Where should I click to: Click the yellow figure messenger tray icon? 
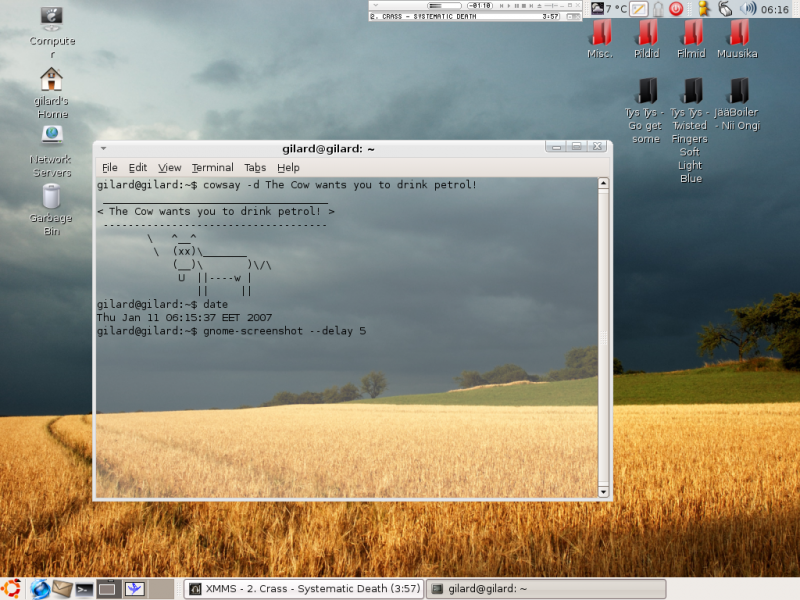(704, 9)
